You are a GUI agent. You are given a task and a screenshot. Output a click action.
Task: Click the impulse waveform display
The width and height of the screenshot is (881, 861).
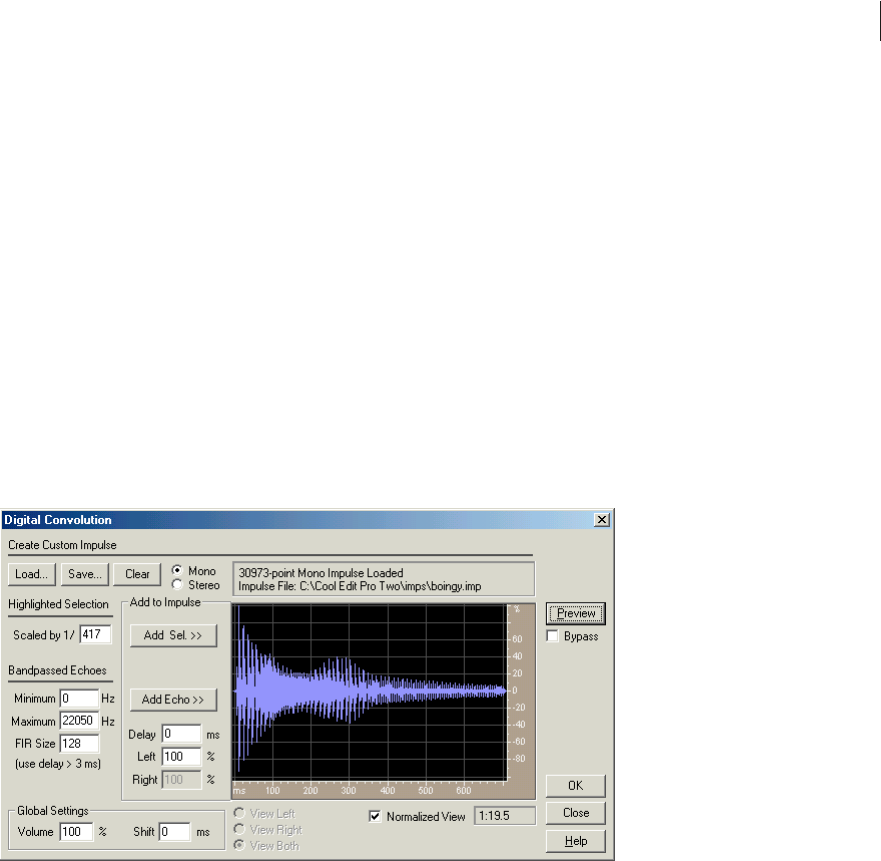[x=371, y=692]
